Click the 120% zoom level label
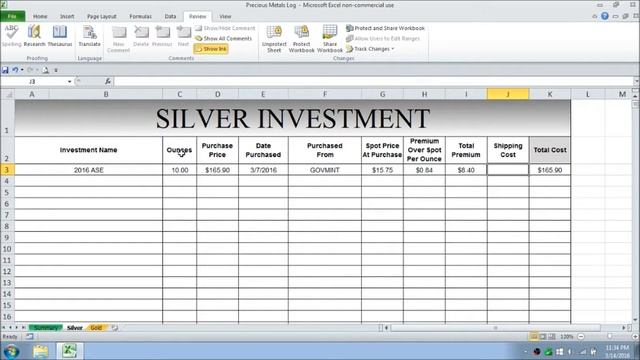The height and width of the screenshot is (360, 640). click(x=567, y=337)
